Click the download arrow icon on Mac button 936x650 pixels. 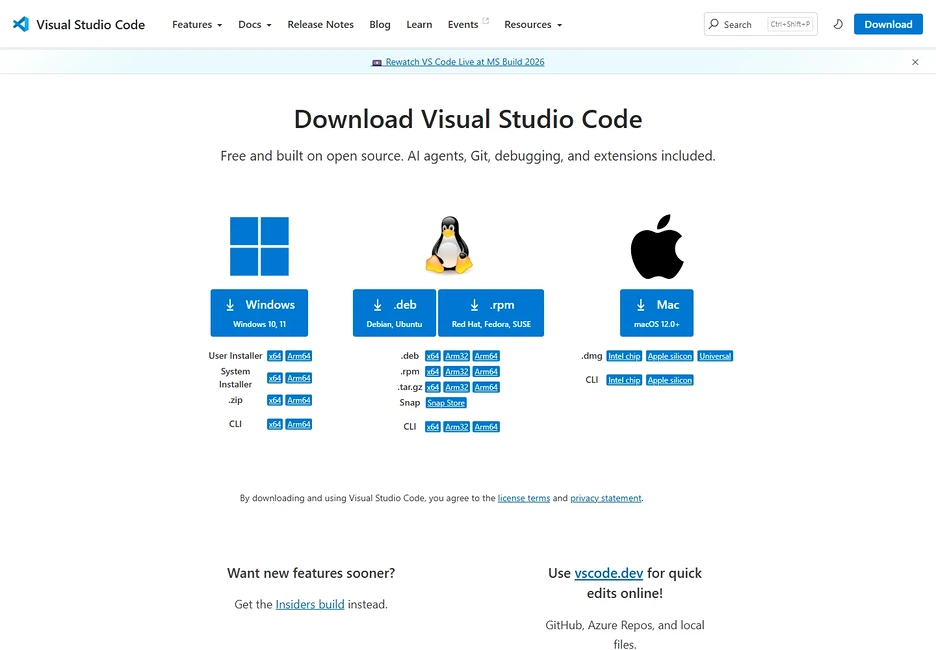[x=641, y=305]
